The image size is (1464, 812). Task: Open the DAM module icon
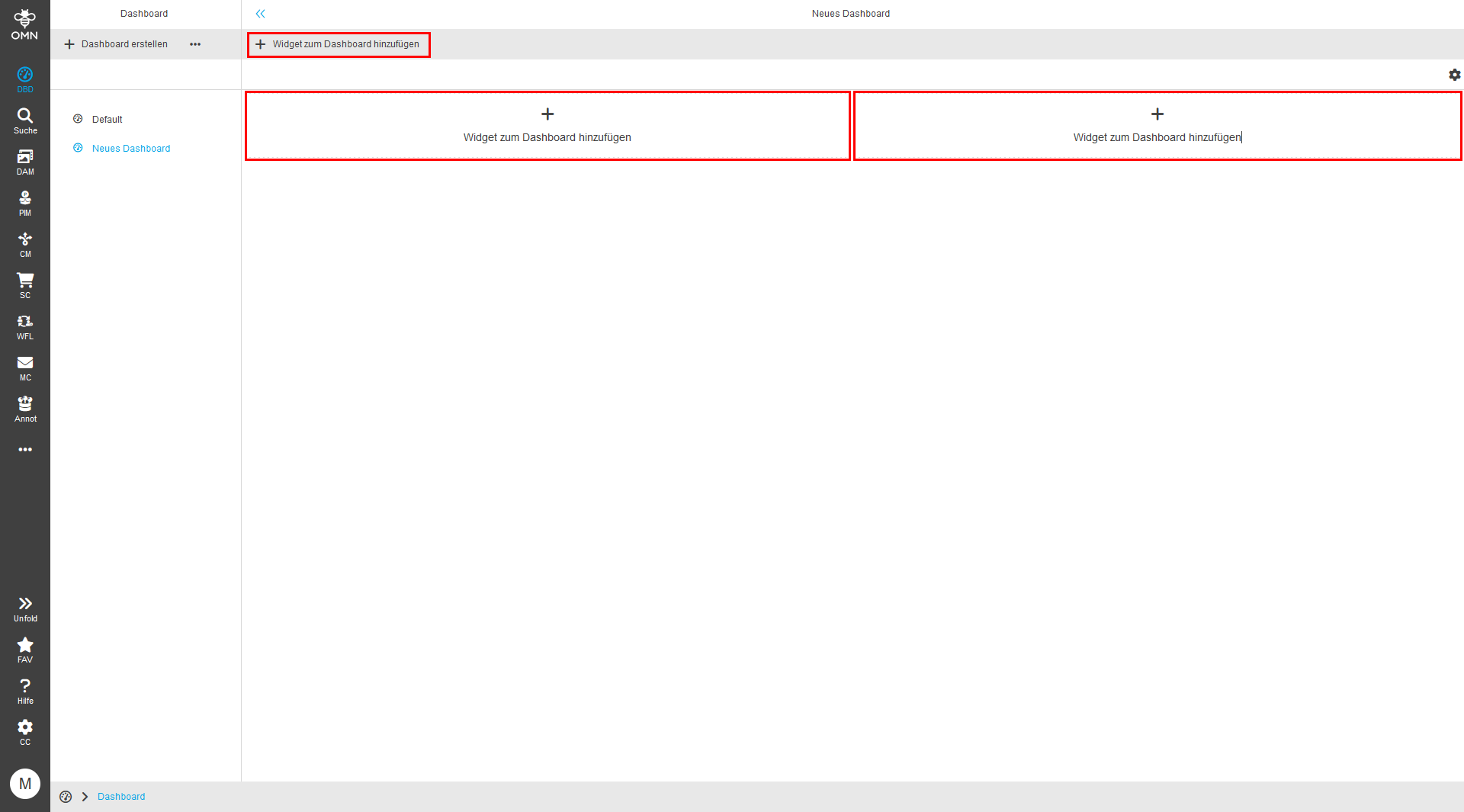click(25, 160)
